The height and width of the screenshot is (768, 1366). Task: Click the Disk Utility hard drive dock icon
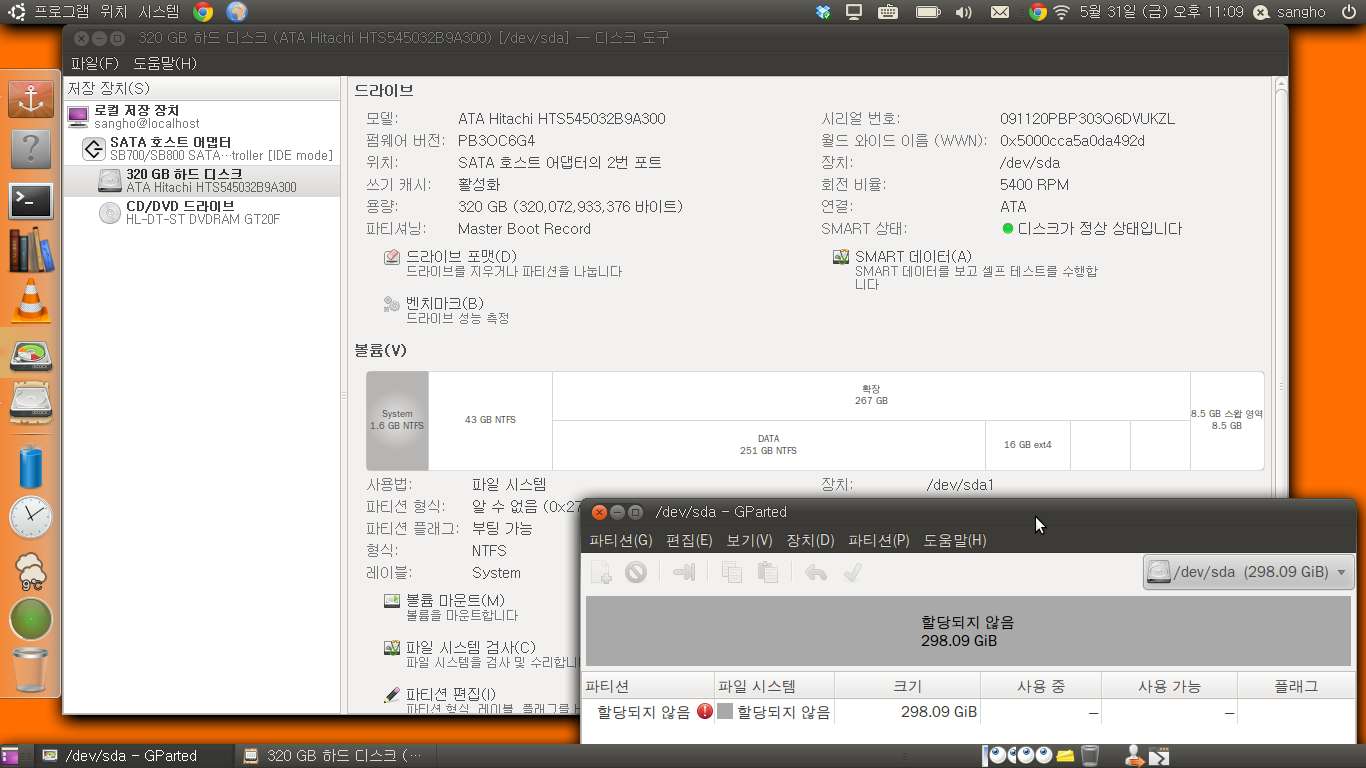click(31, 403)
